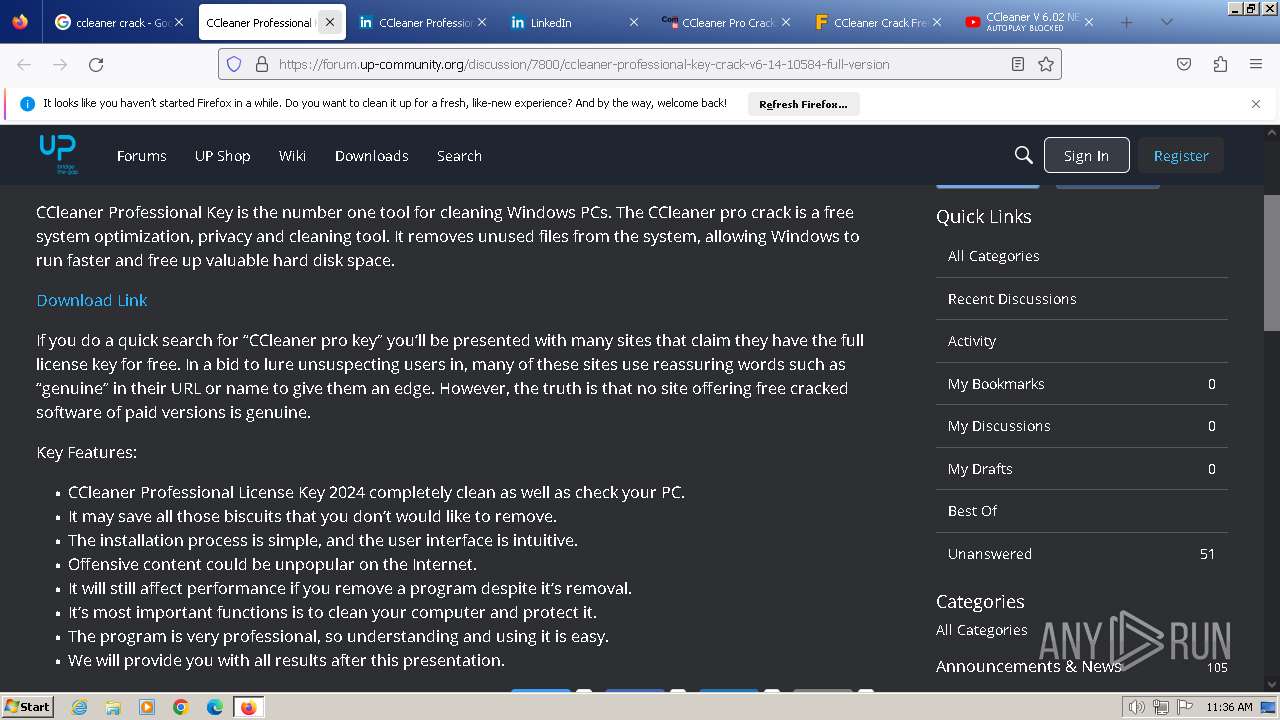Click the Firefox View pinned icon

pyautogui.click(x=20, y=22)
